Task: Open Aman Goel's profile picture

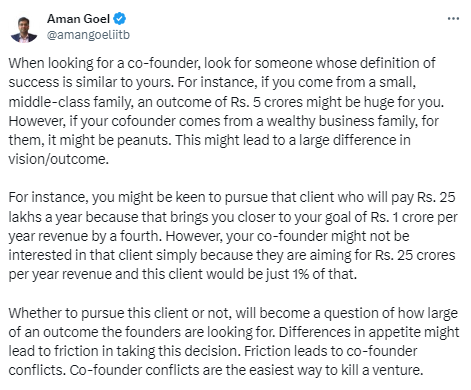Action: point(24,30)
